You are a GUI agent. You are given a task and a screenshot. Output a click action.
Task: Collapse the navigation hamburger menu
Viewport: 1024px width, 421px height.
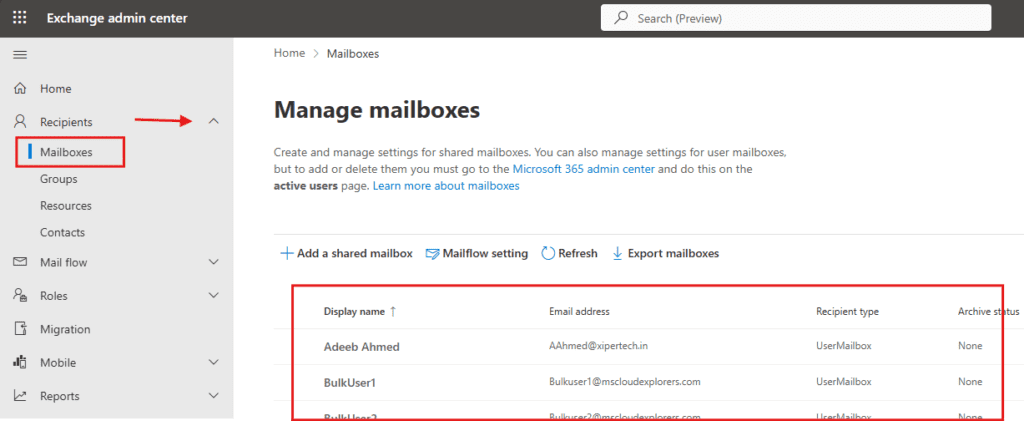pyautogui.click(x=19, y=54)
